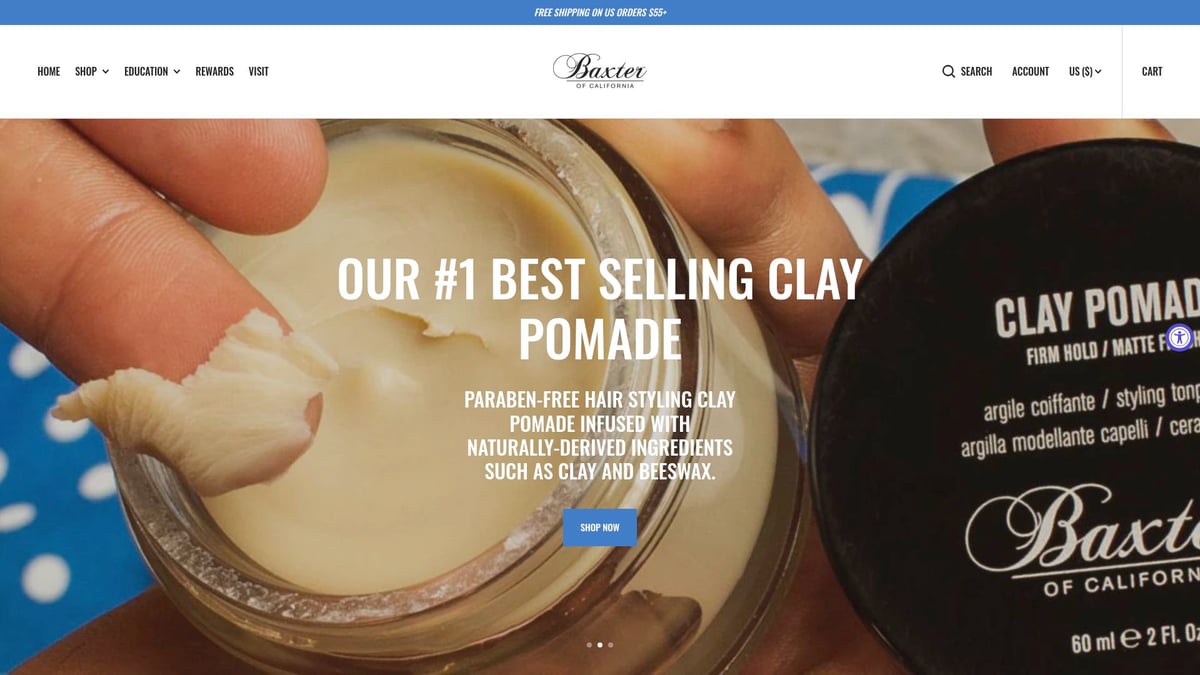1200x675 pixels.
Task: Open the Rewards menu item
Action: click(x=215, y=71)
